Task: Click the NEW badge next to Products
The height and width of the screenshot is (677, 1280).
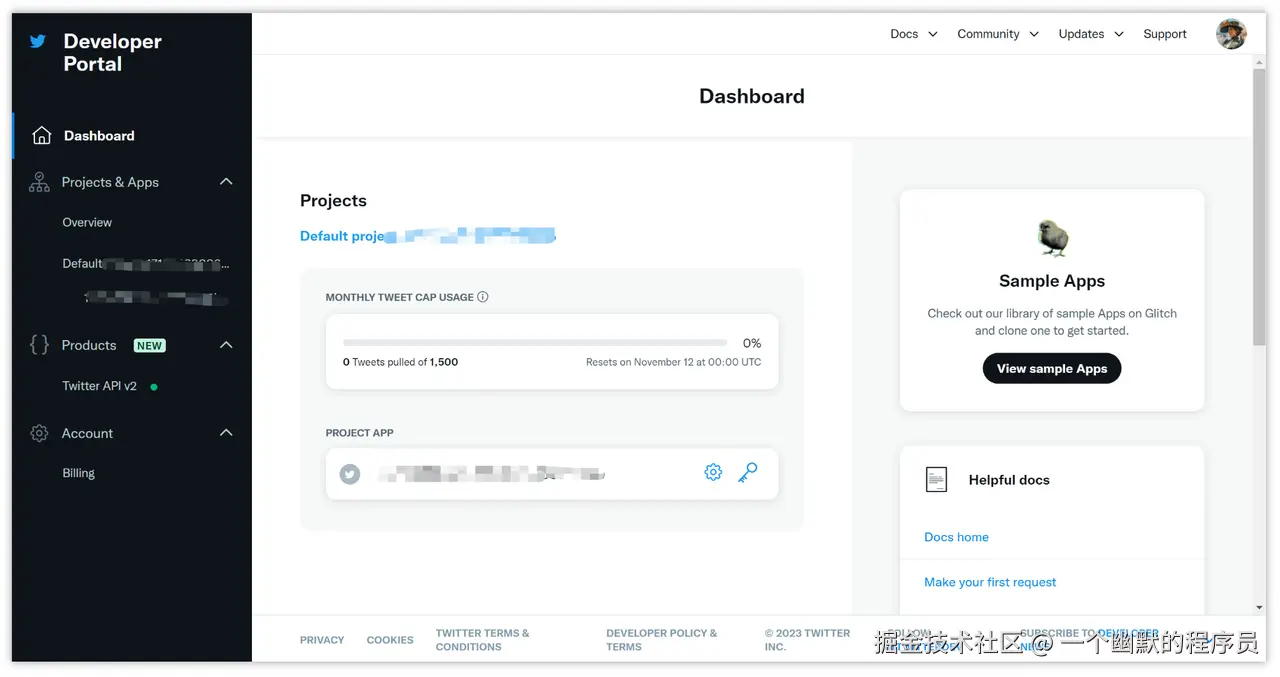Action: coord(150,345)
